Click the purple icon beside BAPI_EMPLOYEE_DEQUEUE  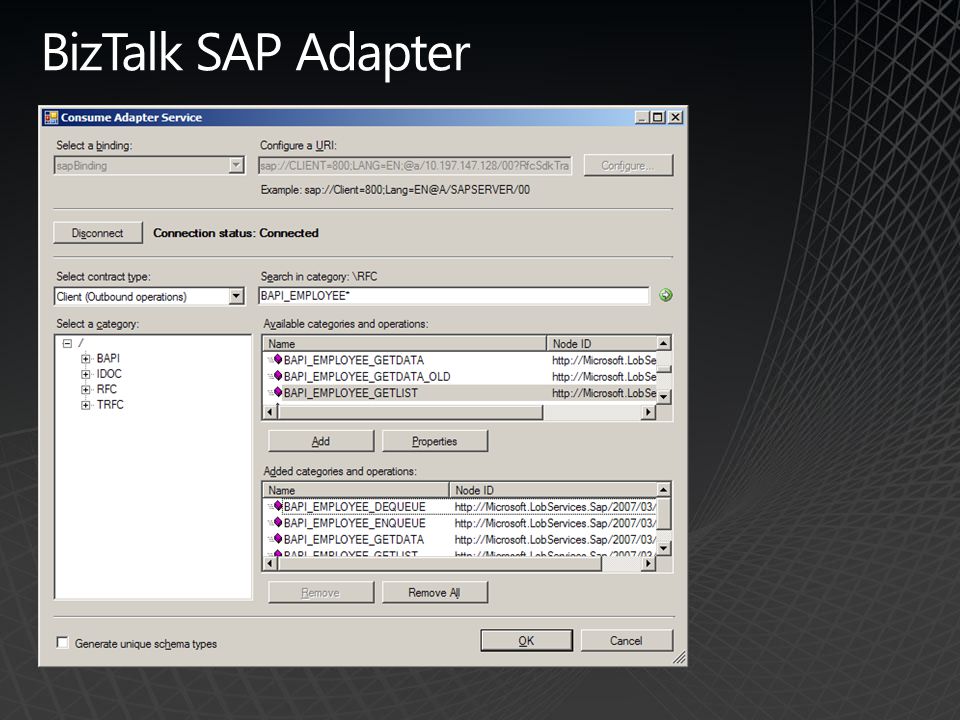pos(277,506)
